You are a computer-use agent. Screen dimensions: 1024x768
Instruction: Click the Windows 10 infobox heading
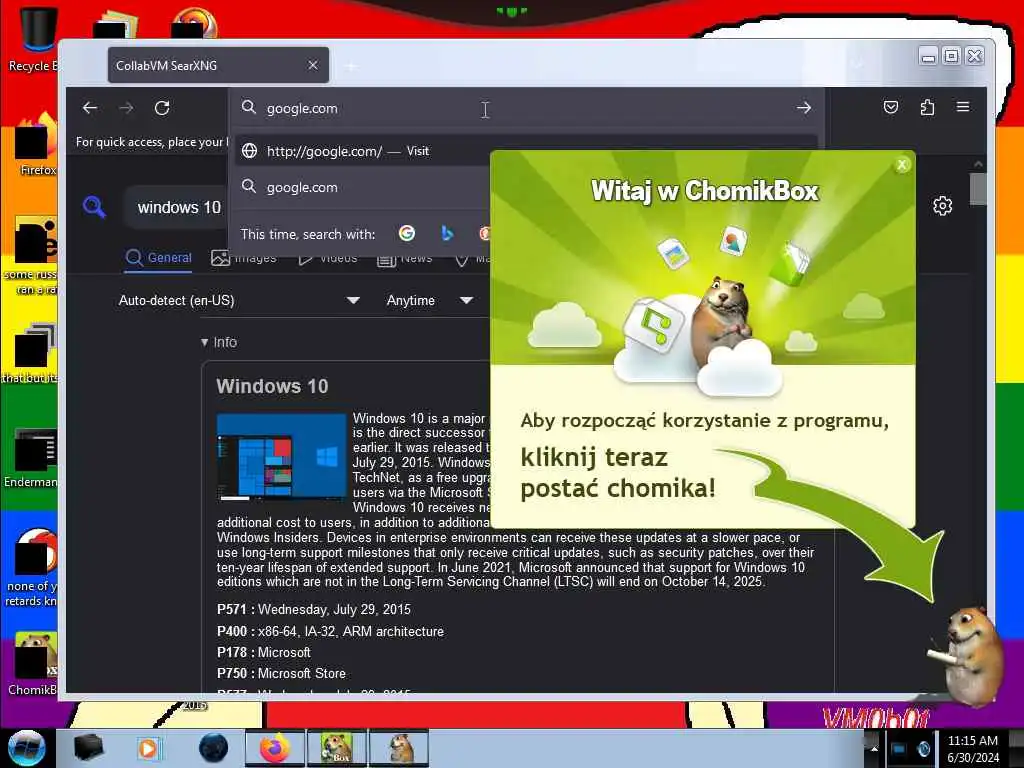pos(272,386)
